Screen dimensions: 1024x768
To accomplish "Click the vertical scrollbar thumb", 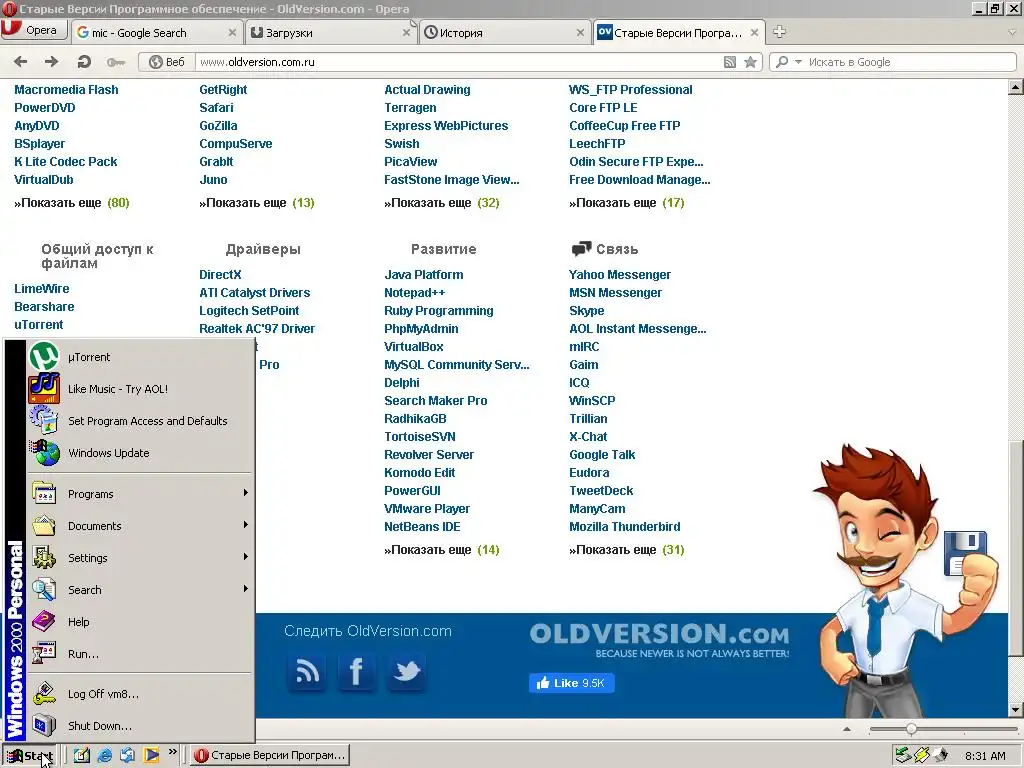I will coord(1016,549).
